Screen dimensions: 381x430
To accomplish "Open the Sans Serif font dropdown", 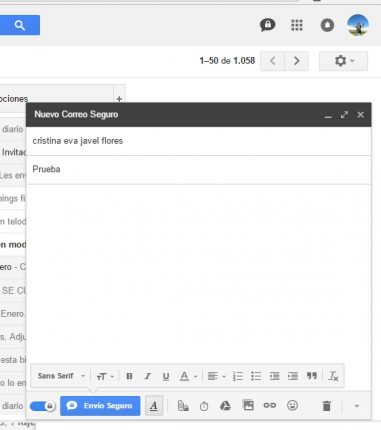I will coord(61,376).
